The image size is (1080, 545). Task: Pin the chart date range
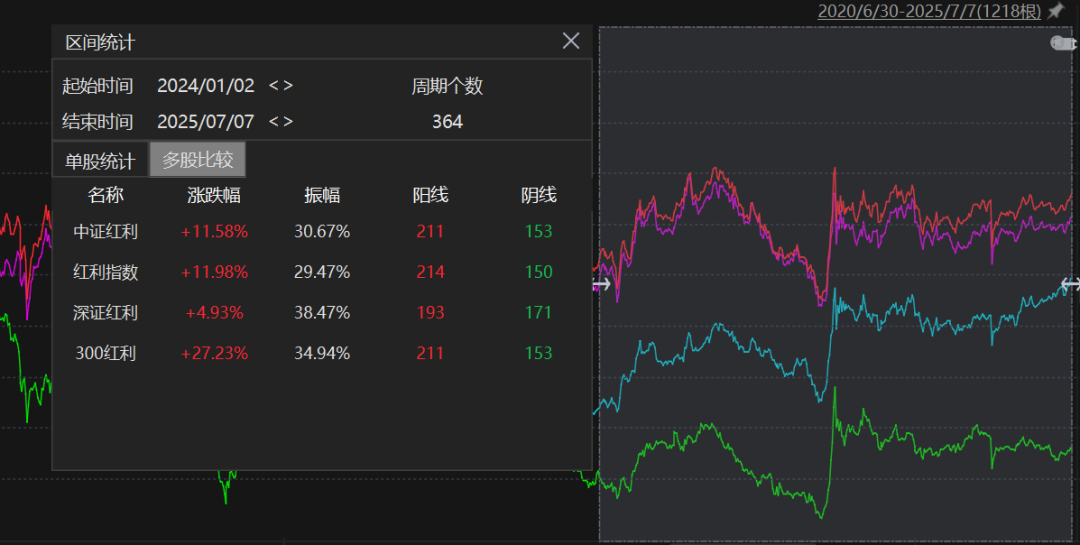point(1055,11)
